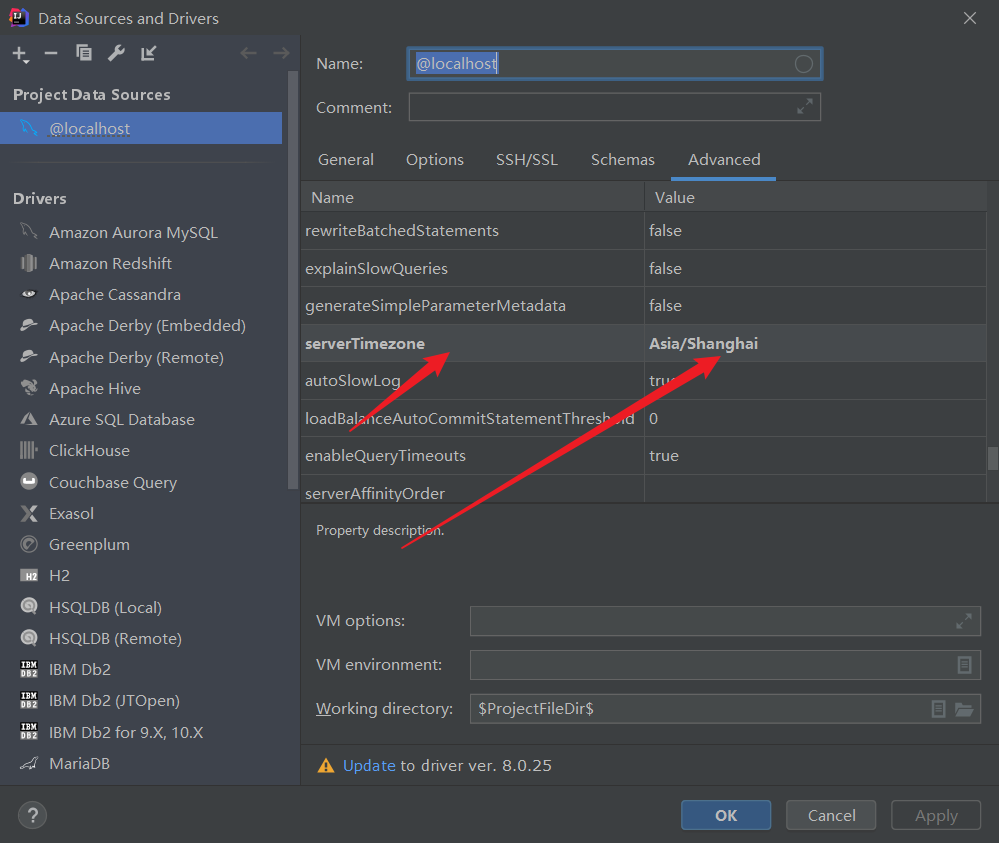The image size is (999, 843).
Task: Select H2 driver
Action: (x=59, y=576)
